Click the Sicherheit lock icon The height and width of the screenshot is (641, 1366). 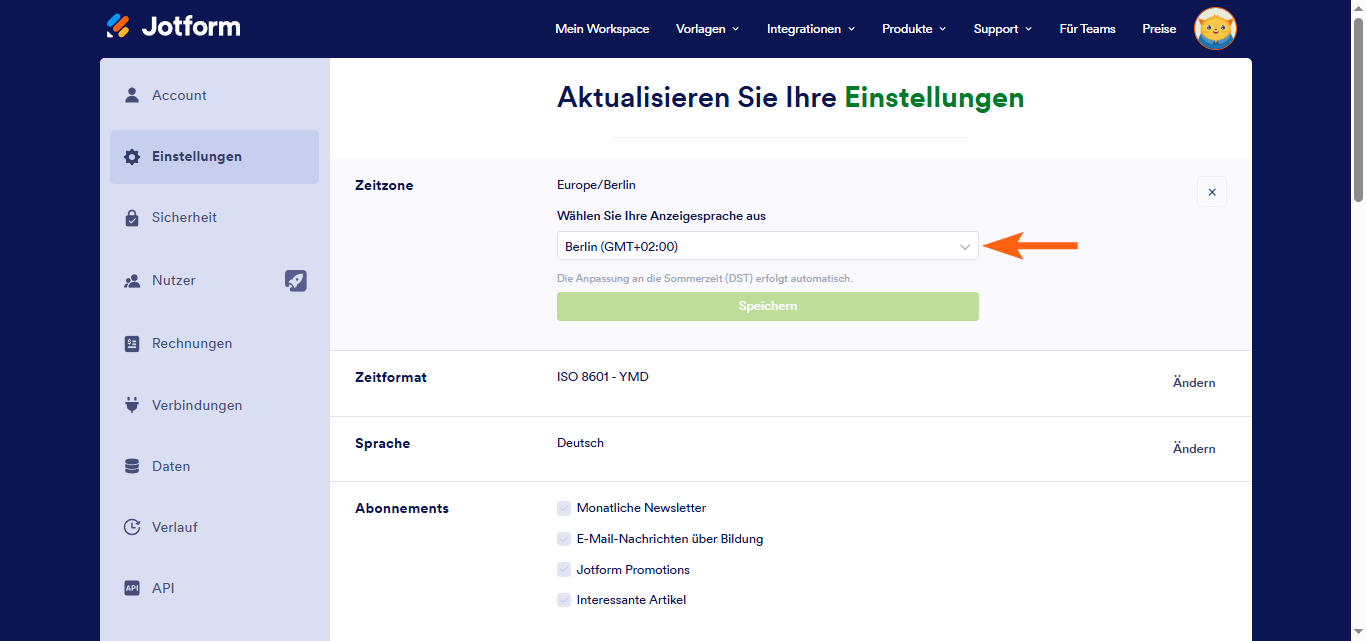point(131,217)
